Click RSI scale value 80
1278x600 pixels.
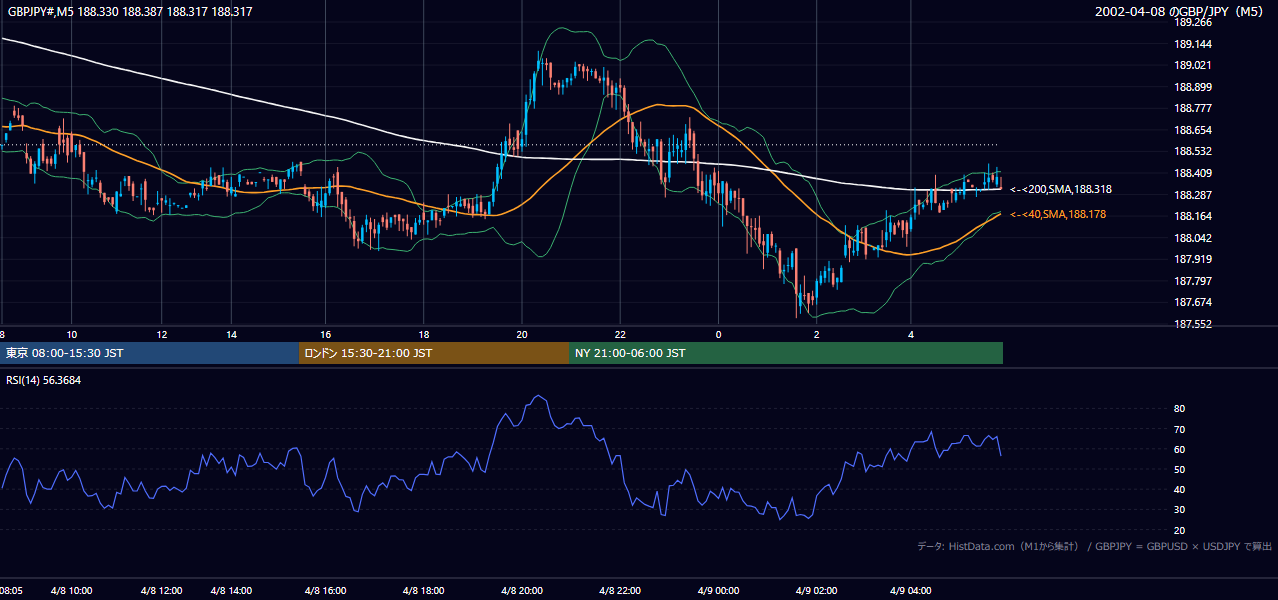pos(1179,409)
